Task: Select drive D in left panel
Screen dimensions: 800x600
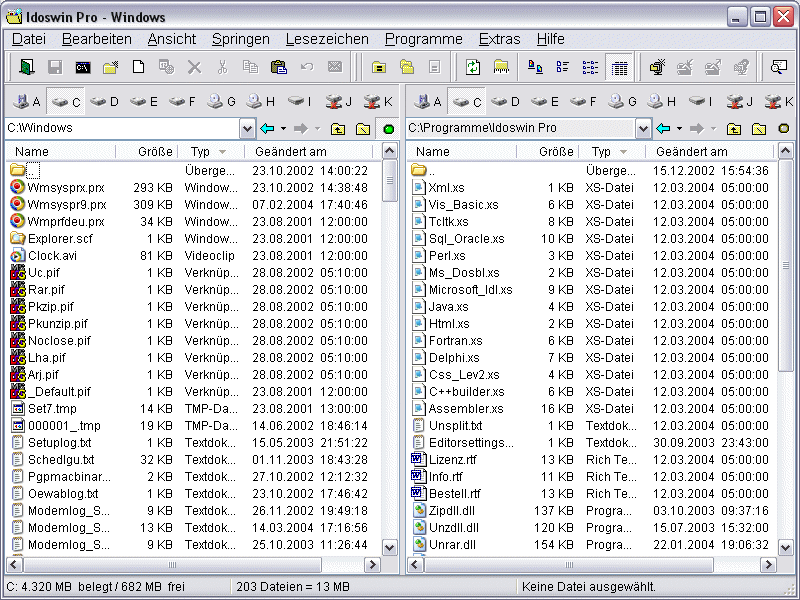Action: tap(104, 102)
